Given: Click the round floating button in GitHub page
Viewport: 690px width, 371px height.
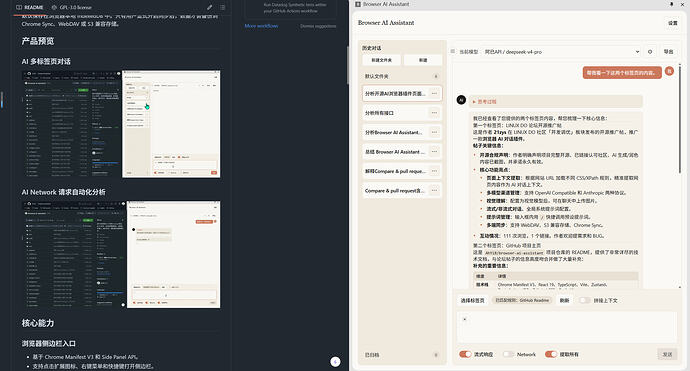Looking at the screenshot, I should click(x=335, y=362).
